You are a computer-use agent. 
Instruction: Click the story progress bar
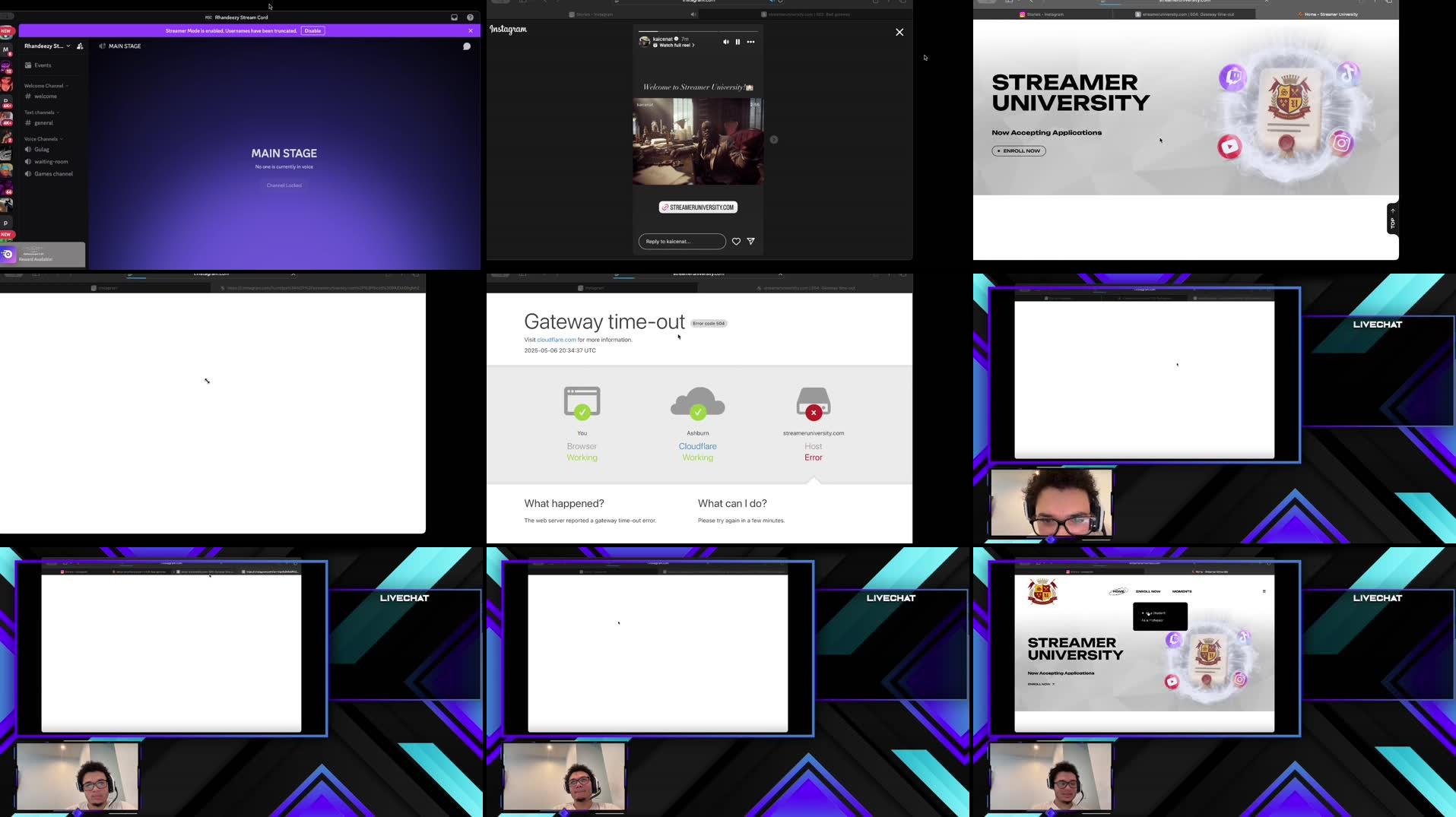(698, 31)
